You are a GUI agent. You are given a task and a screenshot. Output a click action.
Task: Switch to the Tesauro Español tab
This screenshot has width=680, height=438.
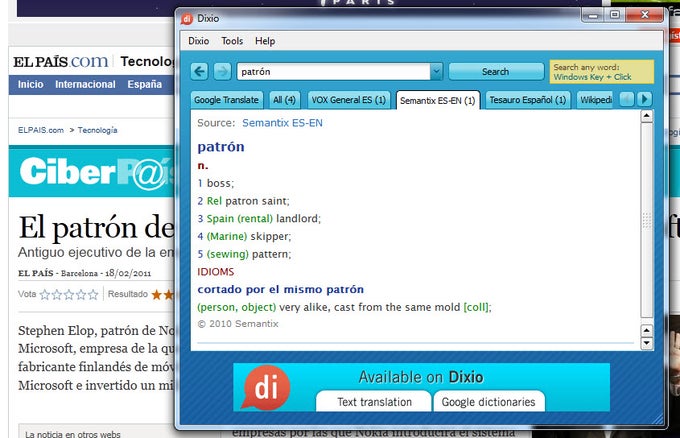(x=528, y=100)
